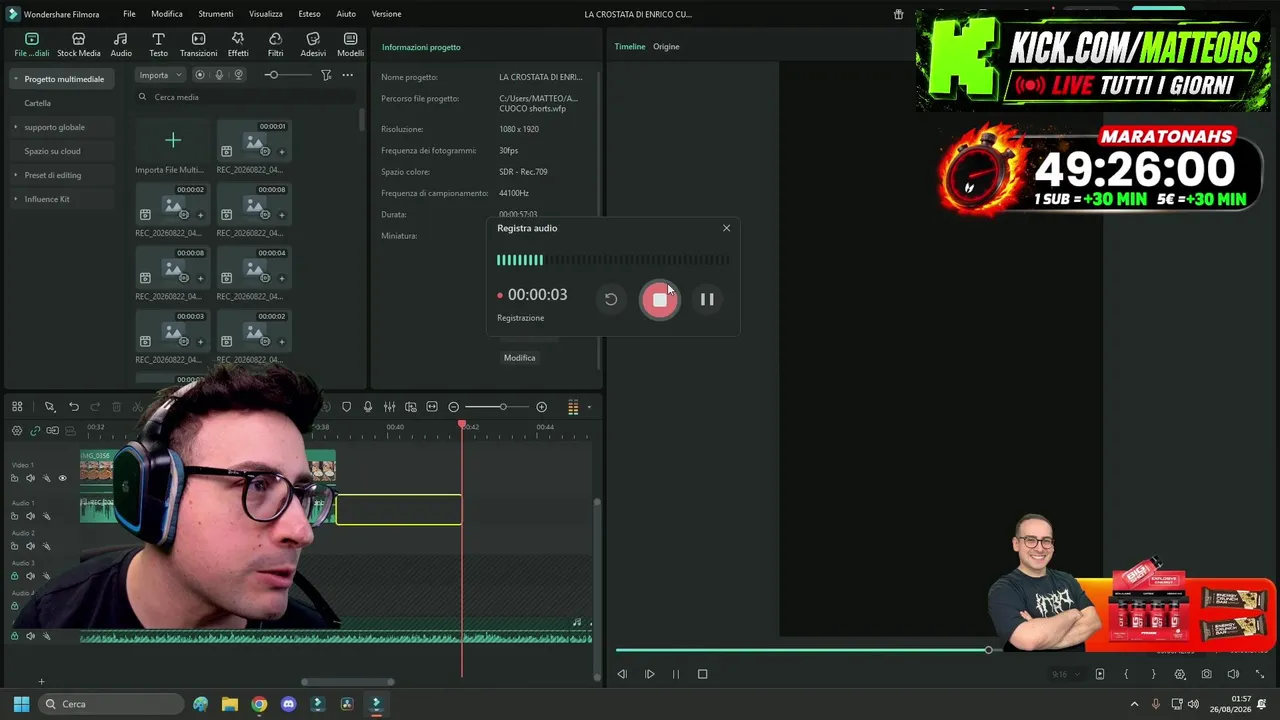Take a snapshot with the camera icon

[x=1207, y=674]
